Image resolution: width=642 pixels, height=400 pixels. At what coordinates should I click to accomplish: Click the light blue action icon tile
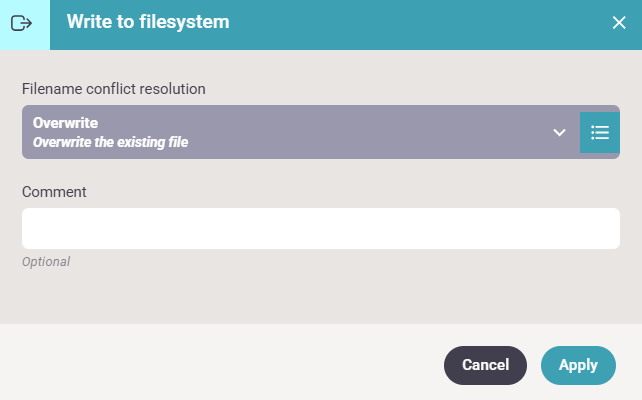click(25, 25)
